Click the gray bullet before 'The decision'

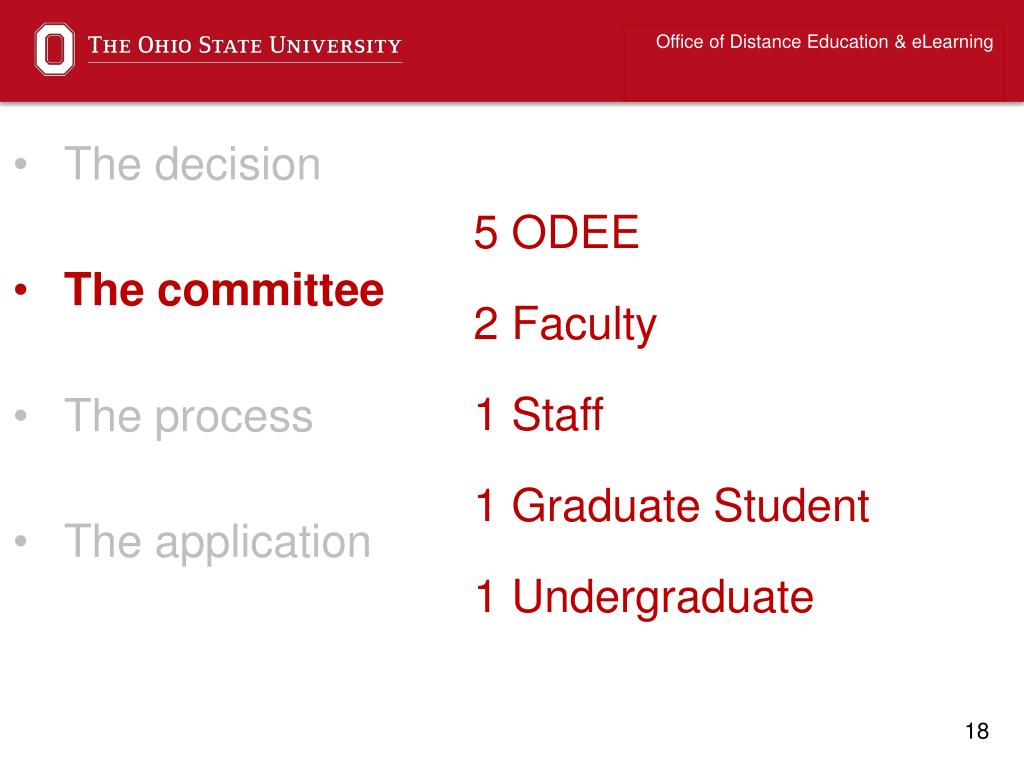[x=21, y=163]
